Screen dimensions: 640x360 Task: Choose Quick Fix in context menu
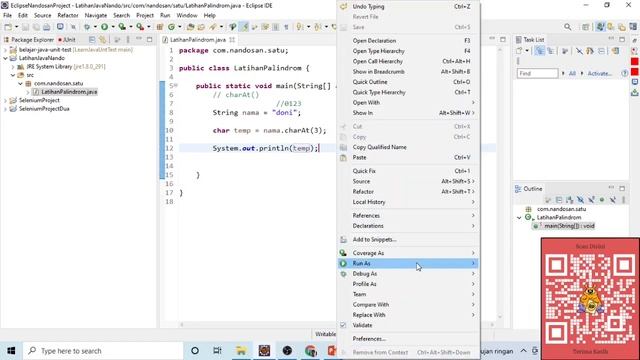[x=408, y=171]
